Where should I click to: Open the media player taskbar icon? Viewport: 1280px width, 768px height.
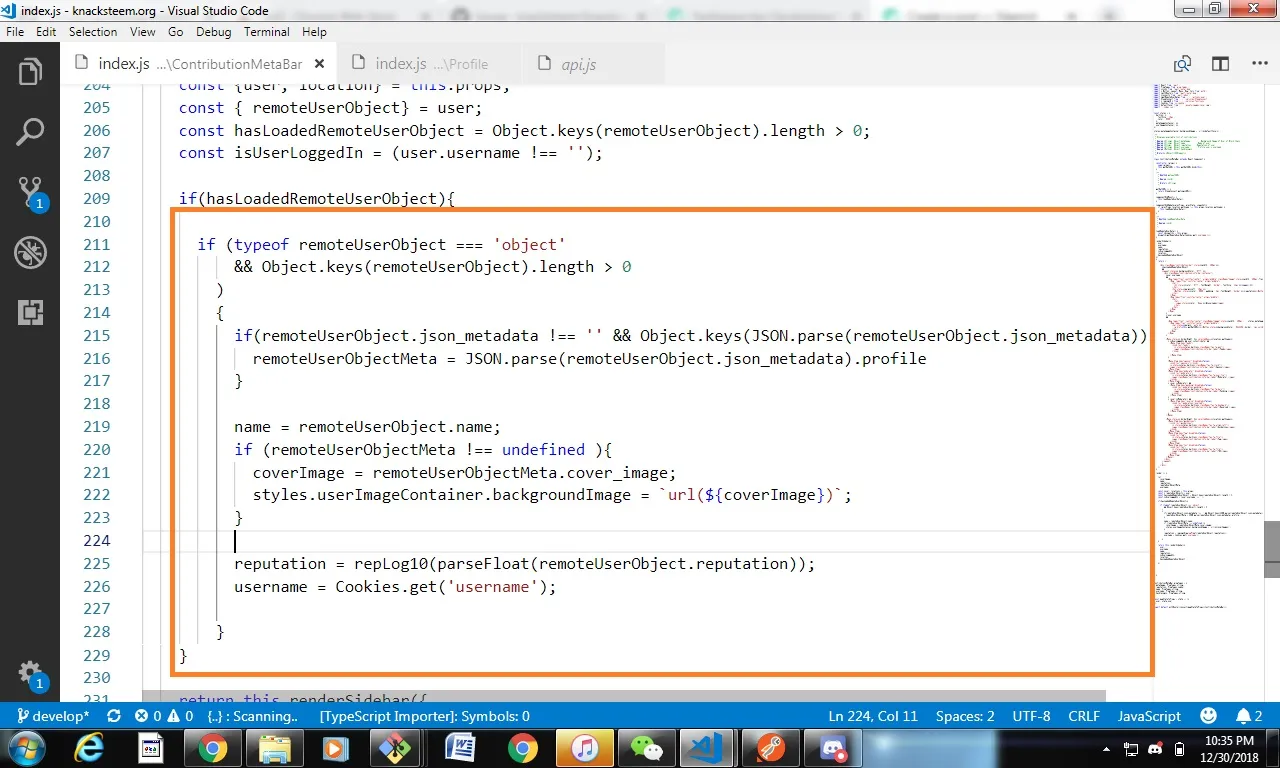tap(336, 748)
